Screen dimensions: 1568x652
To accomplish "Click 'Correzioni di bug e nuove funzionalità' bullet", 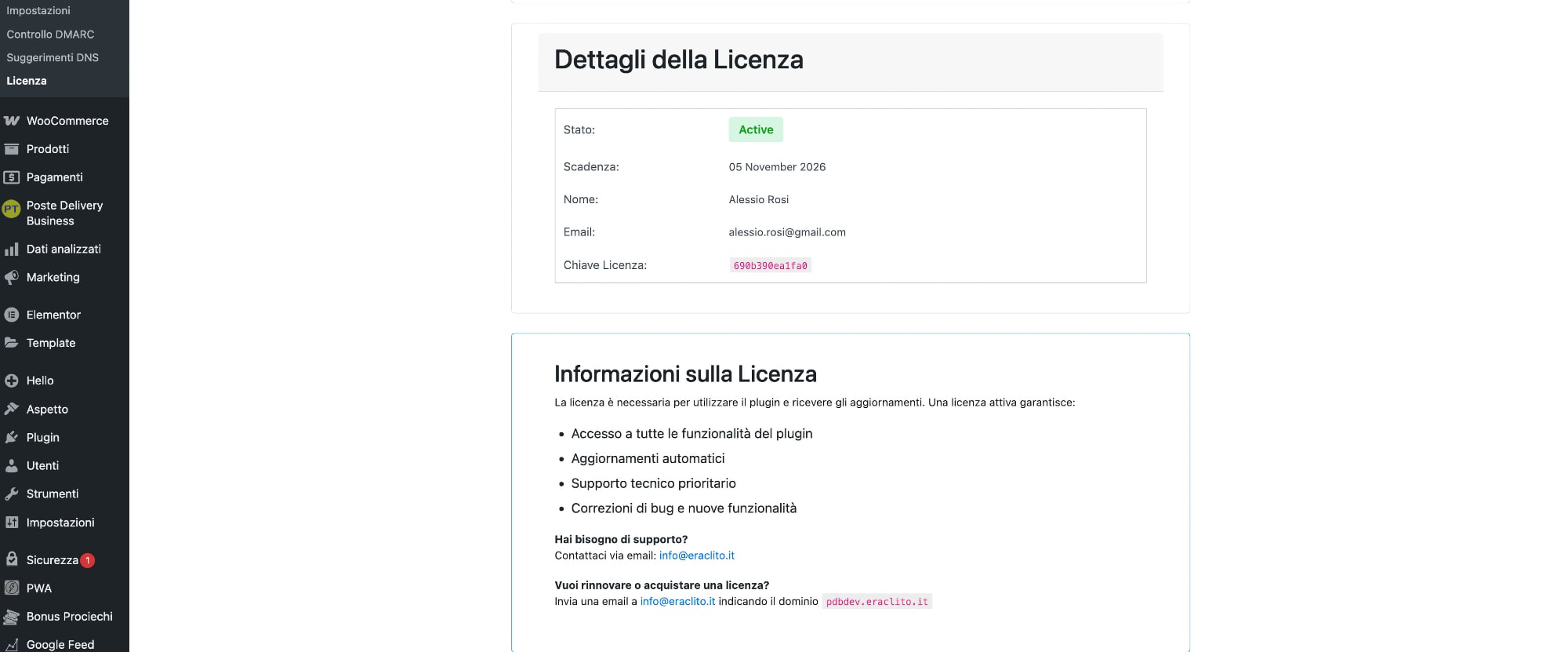I will point(684,508).
